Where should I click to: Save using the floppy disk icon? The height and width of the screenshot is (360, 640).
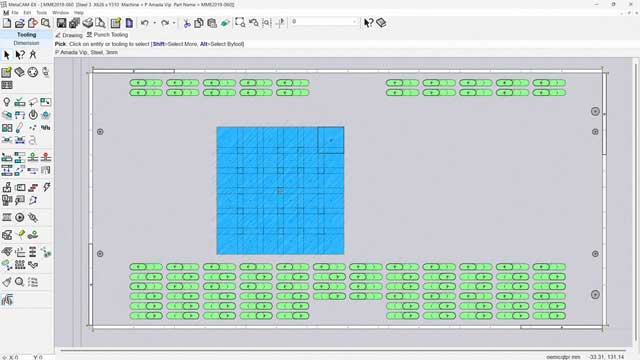pyautogui.click(x=61, y=23)
